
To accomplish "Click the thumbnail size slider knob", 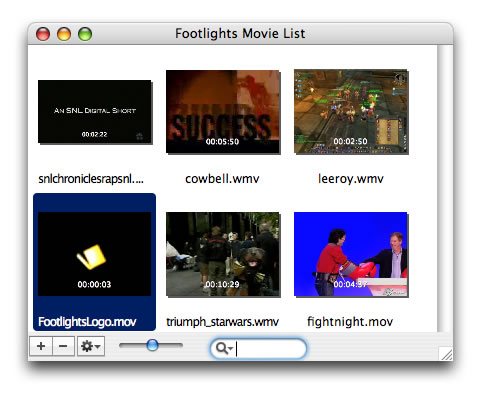I will coord(152,345).
